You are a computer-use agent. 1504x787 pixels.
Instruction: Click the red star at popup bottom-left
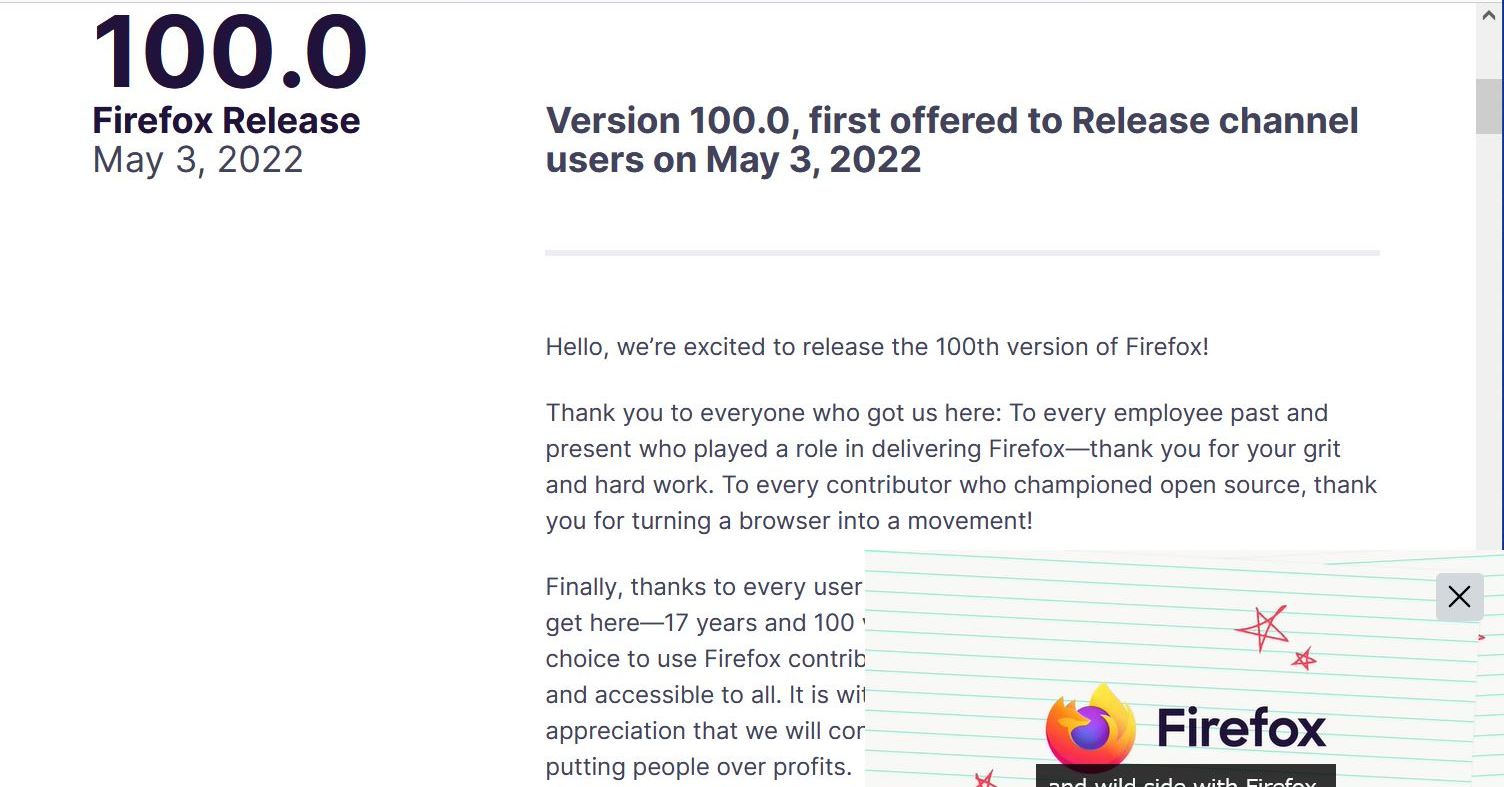pos(984,778)
